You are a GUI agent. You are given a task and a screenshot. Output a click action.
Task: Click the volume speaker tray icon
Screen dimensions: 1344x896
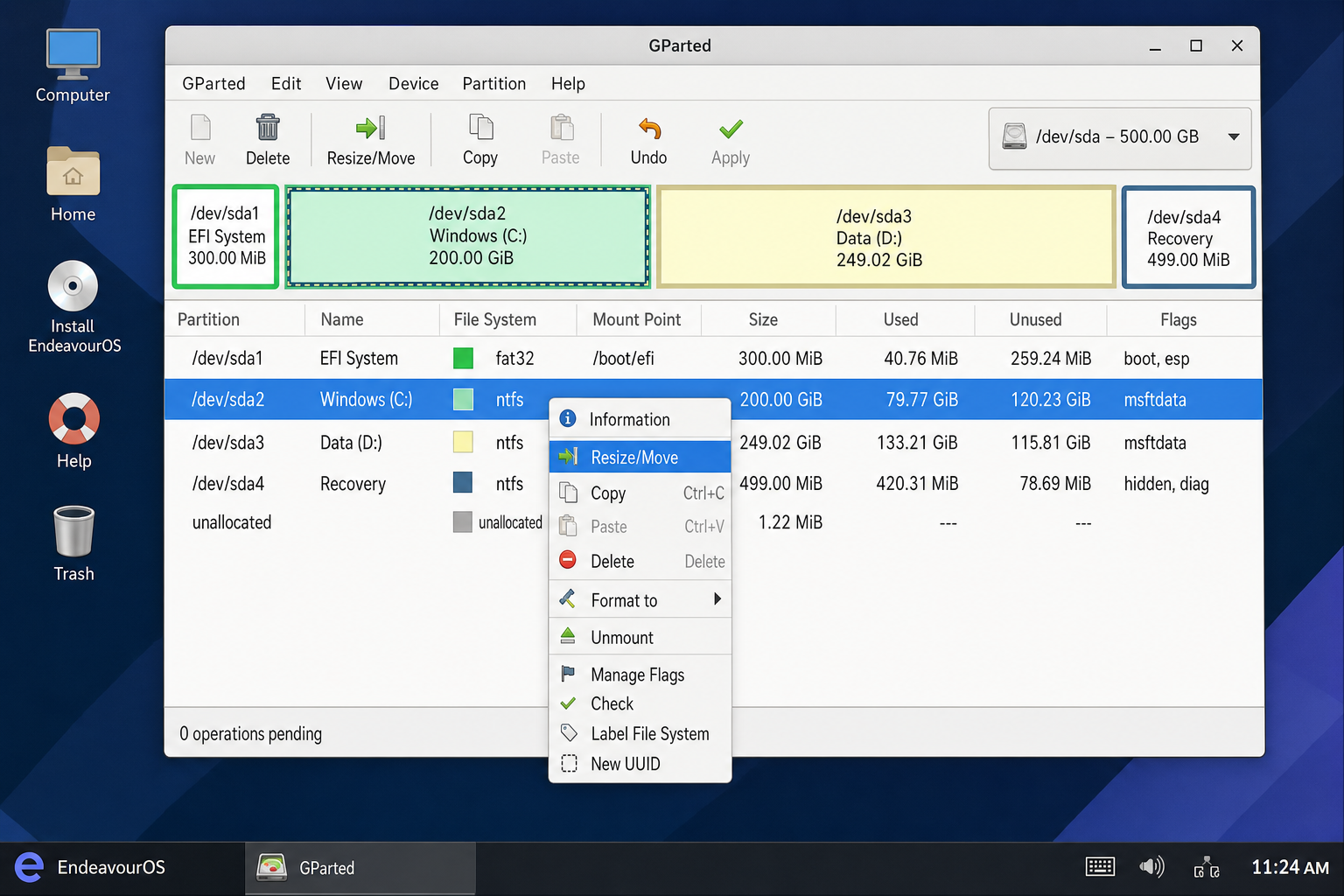(x=1151, y=867)
